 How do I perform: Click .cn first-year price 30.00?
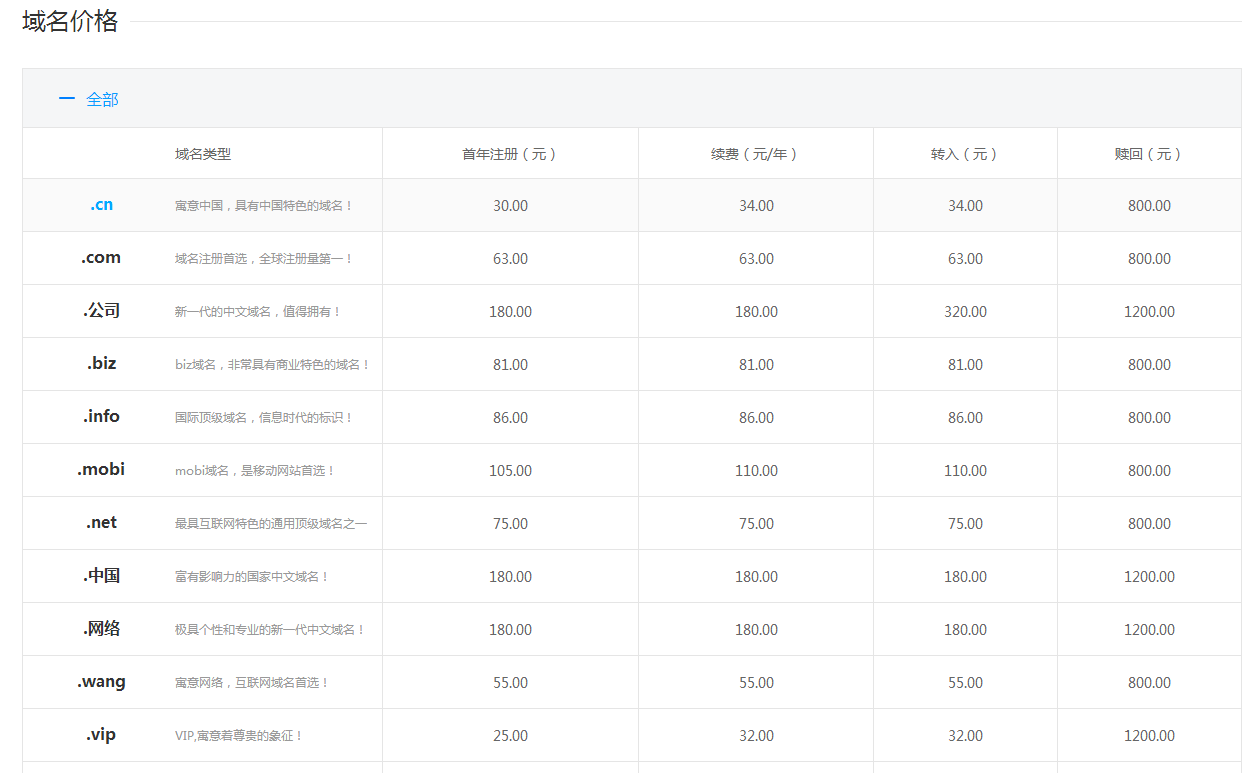point(510,206)
